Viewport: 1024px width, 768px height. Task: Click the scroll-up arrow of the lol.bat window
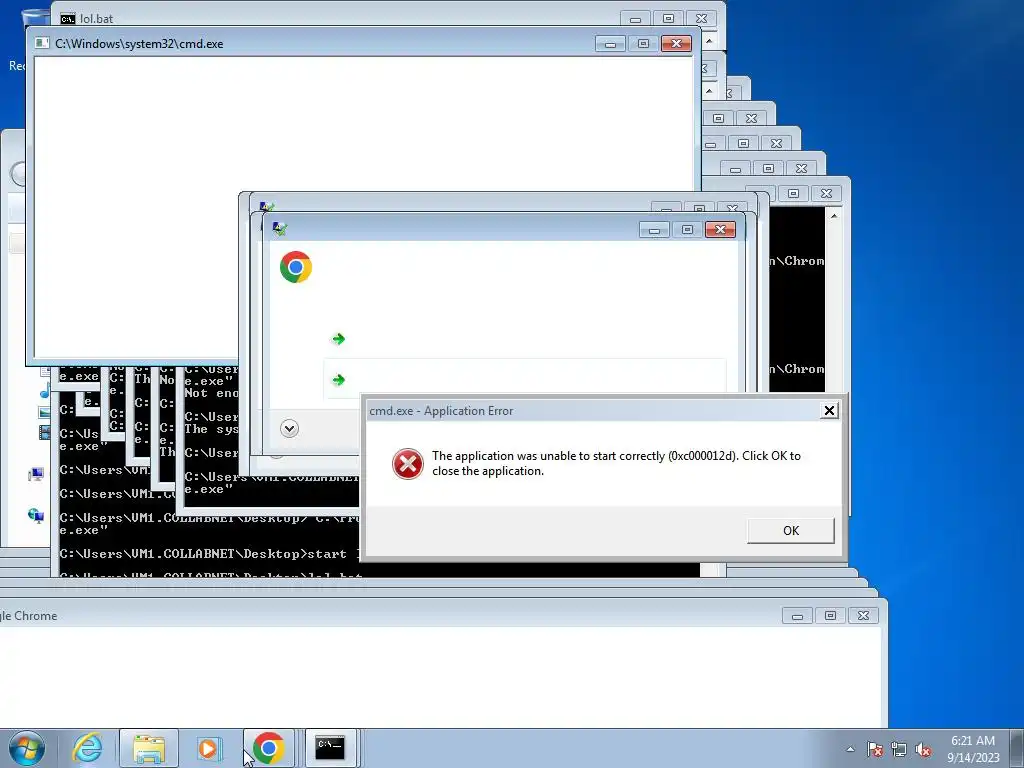[x=709, y=41]
